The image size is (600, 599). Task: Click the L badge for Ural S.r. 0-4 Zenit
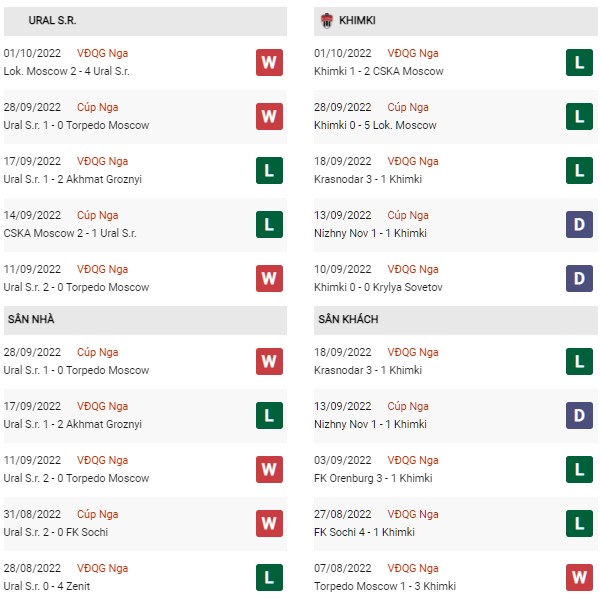coord(269,577)
